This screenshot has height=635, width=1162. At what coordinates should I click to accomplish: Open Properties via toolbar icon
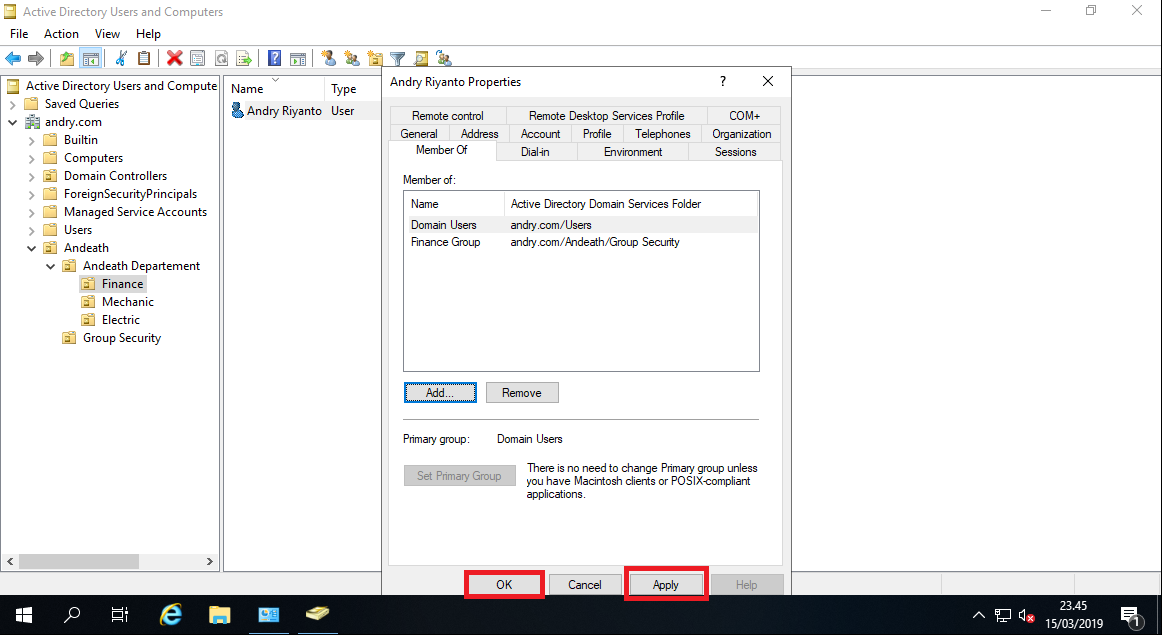pos(198,59)
